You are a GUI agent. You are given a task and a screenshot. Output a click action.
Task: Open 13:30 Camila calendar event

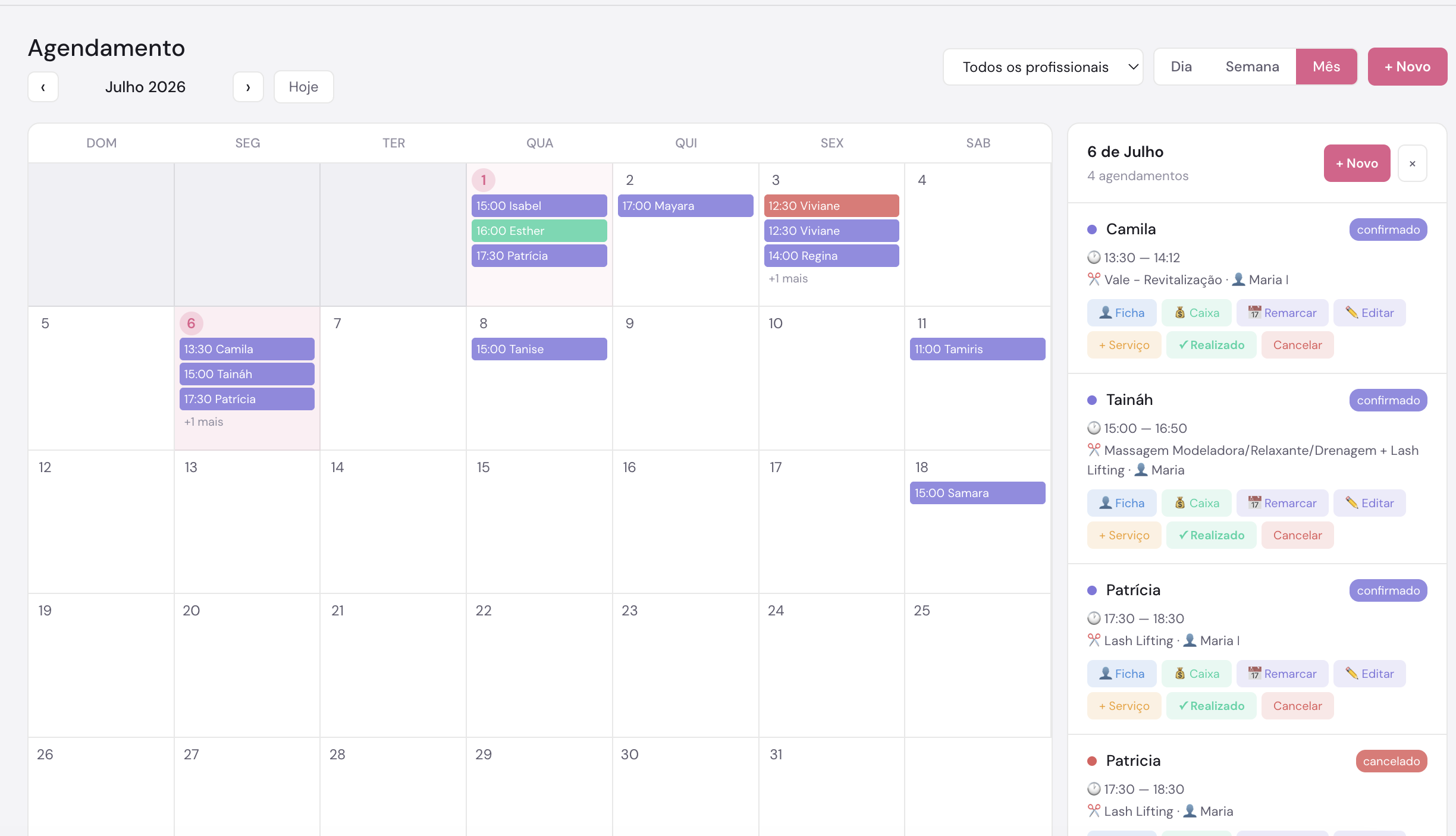247,349
